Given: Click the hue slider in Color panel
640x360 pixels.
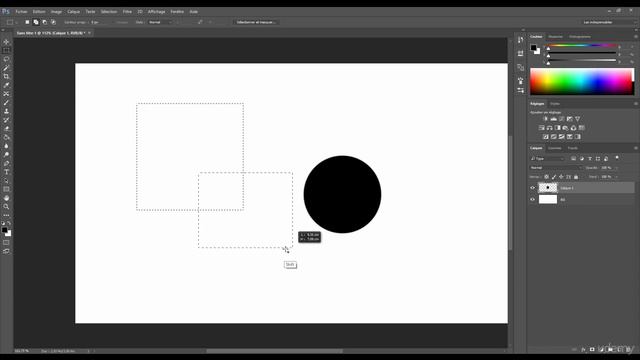Looking at the screenshot, I should tap(581, 46).
